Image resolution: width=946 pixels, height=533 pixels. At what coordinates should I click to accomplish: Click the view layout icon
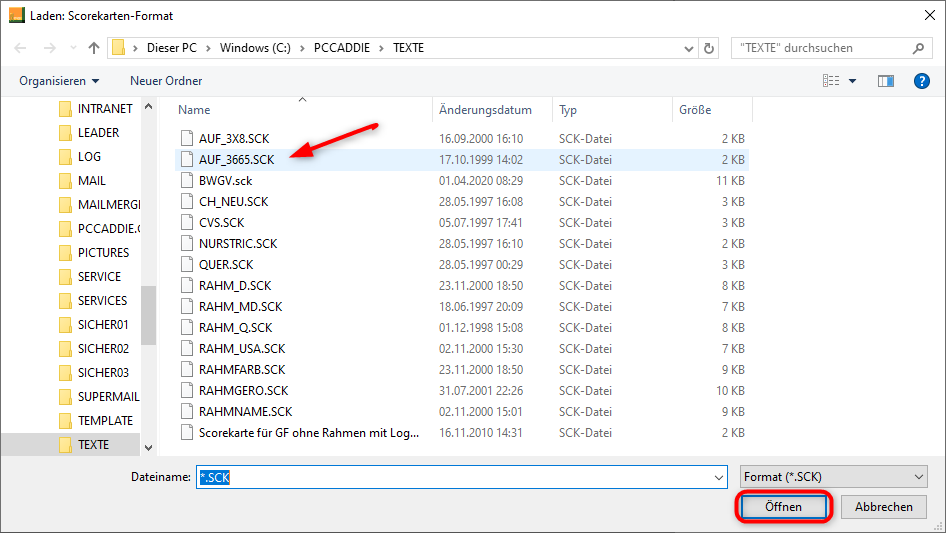coord(830,80)
